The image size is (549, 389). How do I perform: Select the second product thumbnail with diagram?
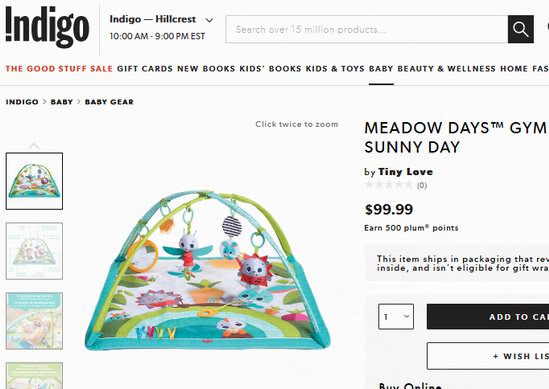pos(34,251)
